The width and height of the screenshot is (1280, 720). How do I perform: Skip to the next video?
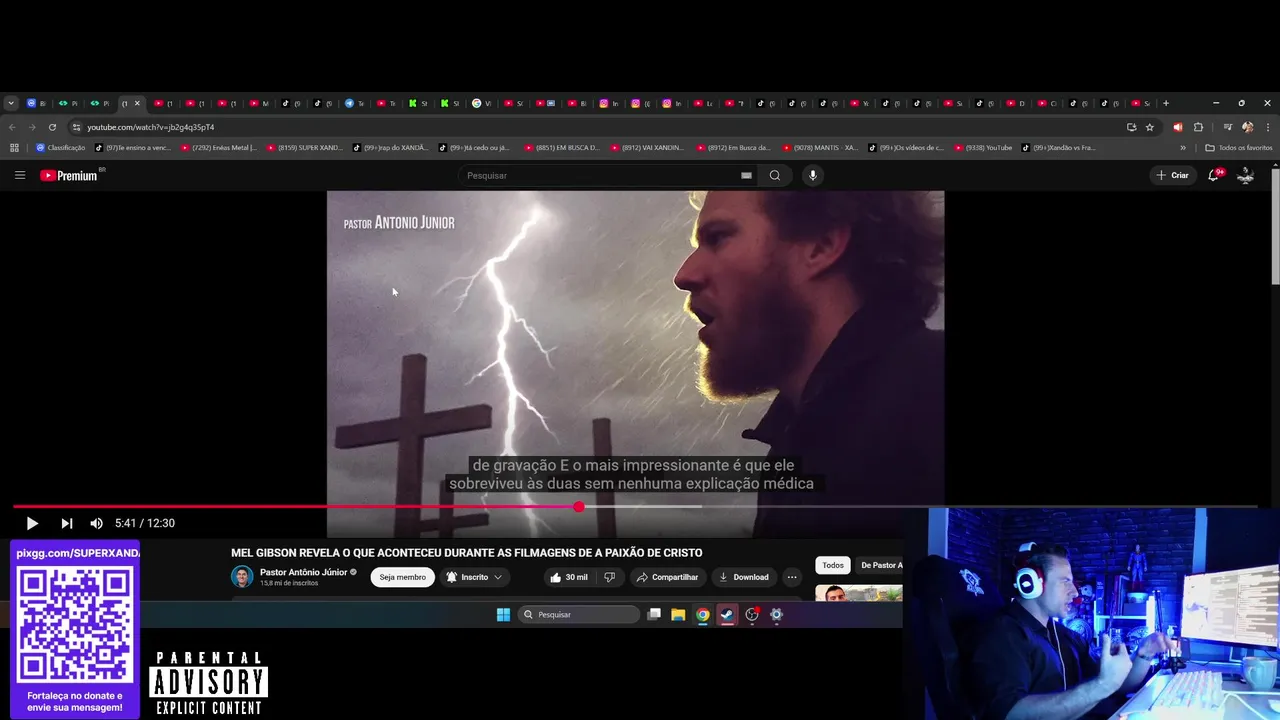66,523
